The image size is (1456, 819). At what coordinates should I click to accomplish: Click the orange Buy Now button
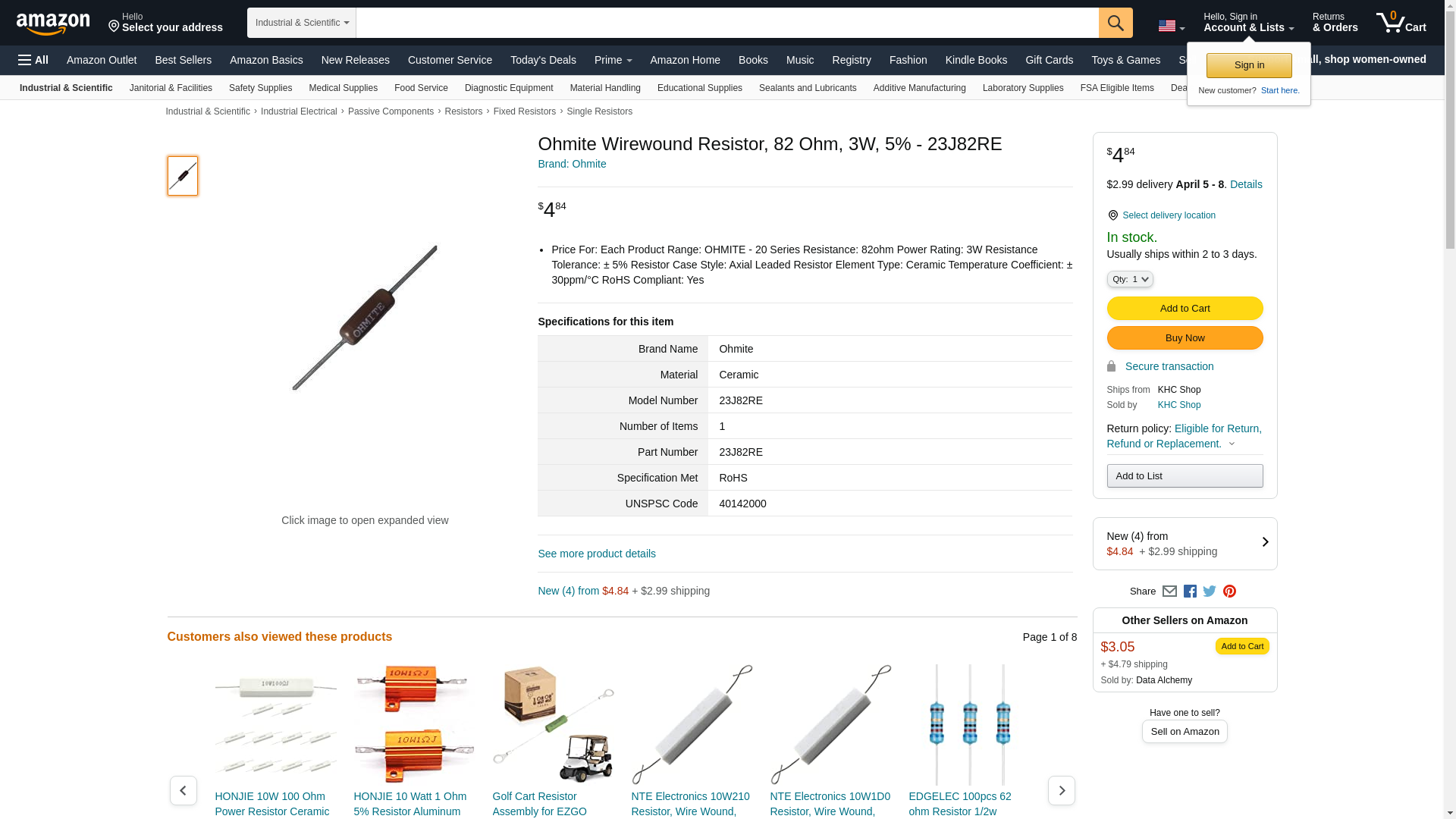(1185, 338)
